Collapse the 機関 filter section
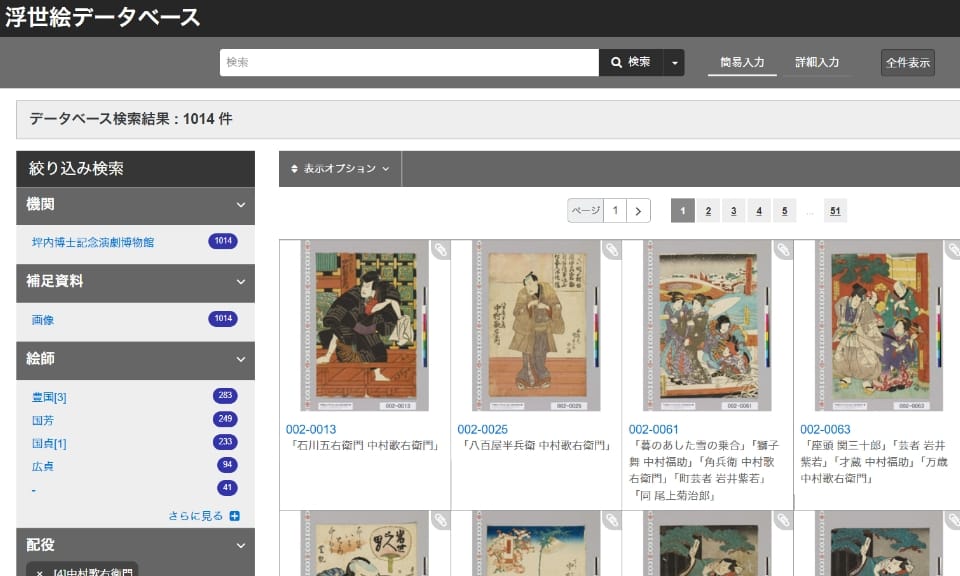 [135, 204]
